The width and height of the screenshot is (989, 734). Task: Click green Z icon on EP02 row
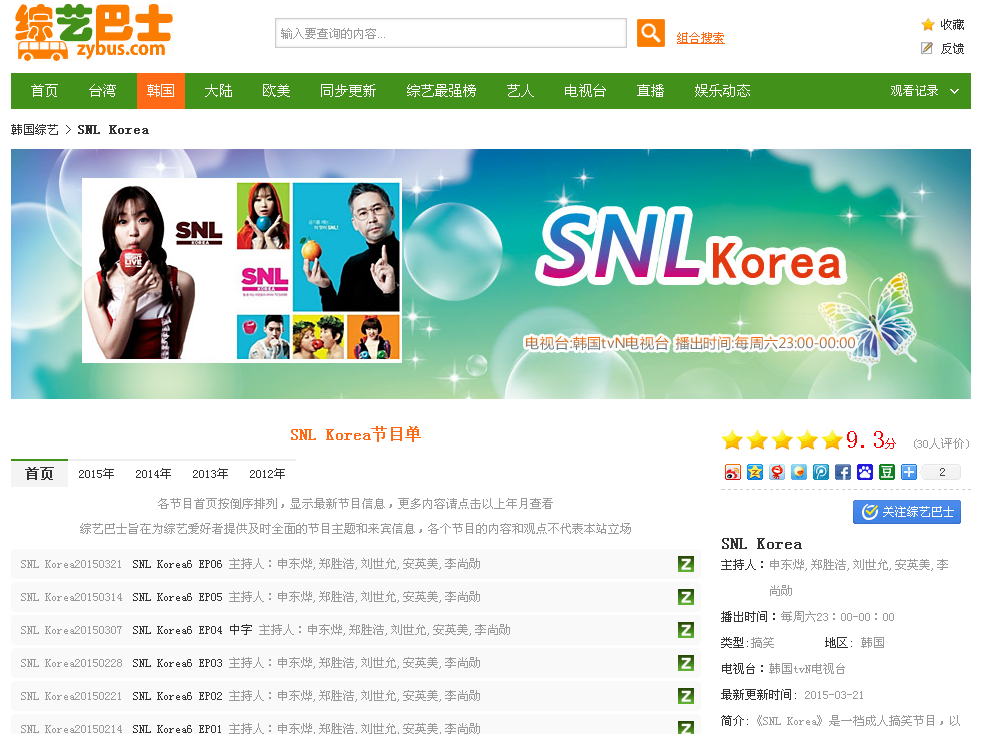tap(686, 696)
